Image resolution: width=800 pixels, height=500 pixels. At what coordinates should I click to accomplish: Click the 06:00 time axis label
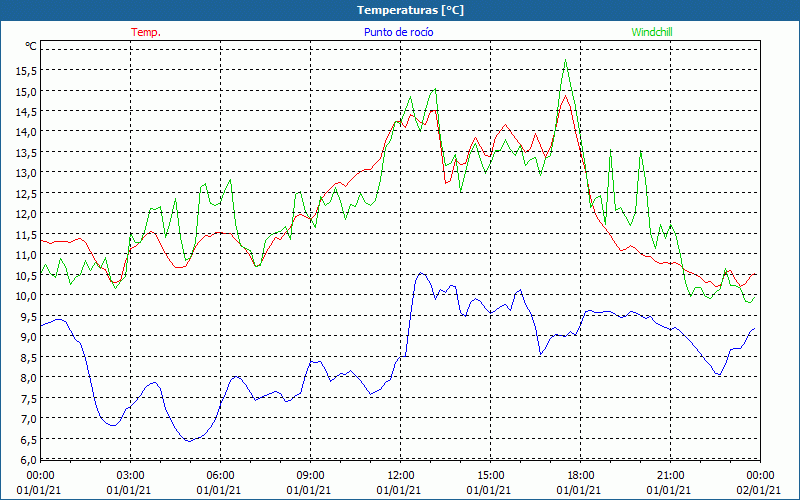pos(220,476)
